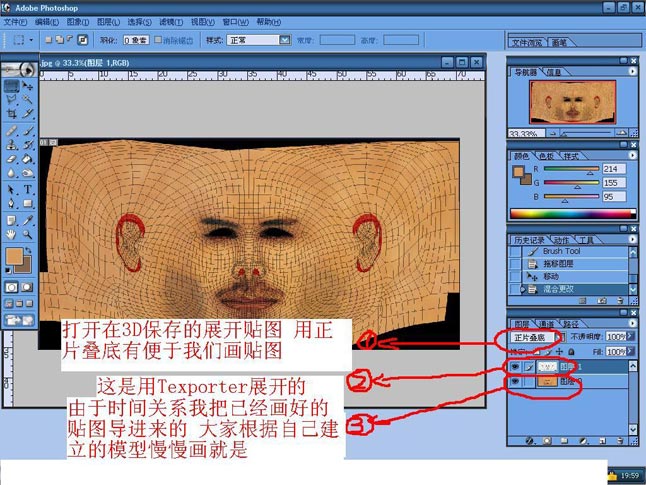Toggle lock all in Layers panel
The width and height of the screenshot is (646, 485).
coord(571,352)
